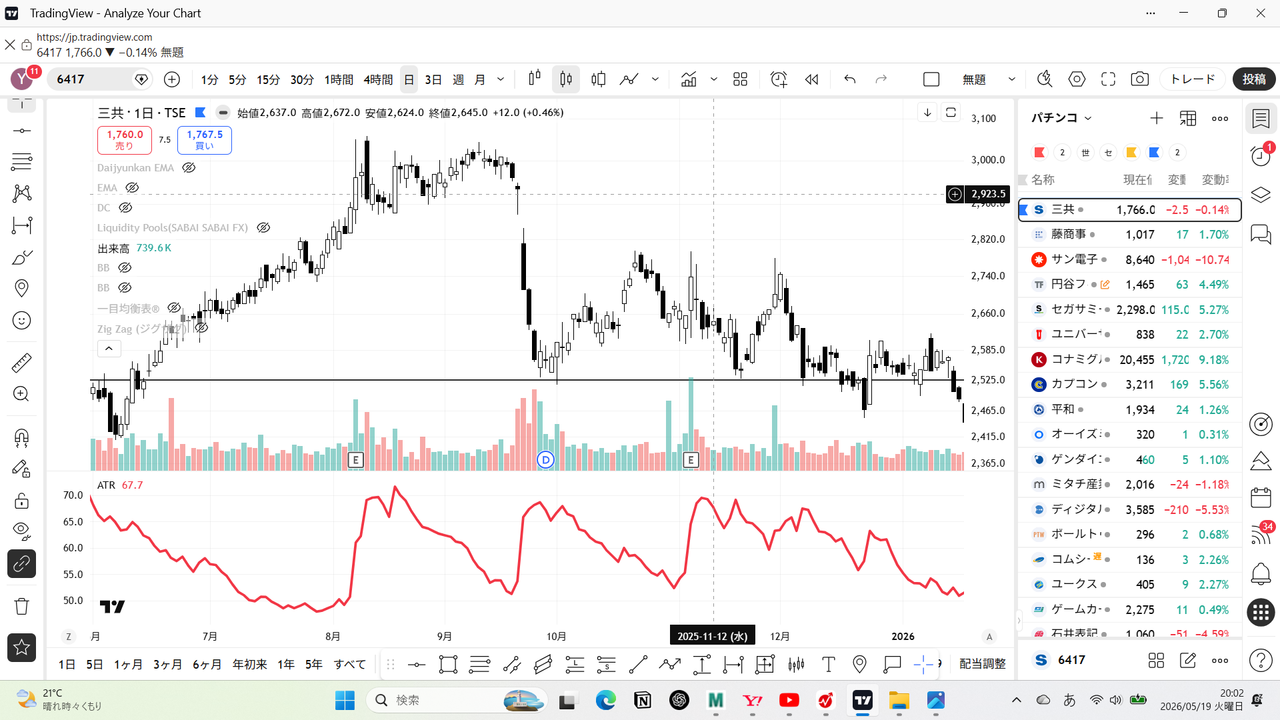Switch to the 15分 timeframe
The width and height of the screenshot is (1280, 720).
(268, 79)
